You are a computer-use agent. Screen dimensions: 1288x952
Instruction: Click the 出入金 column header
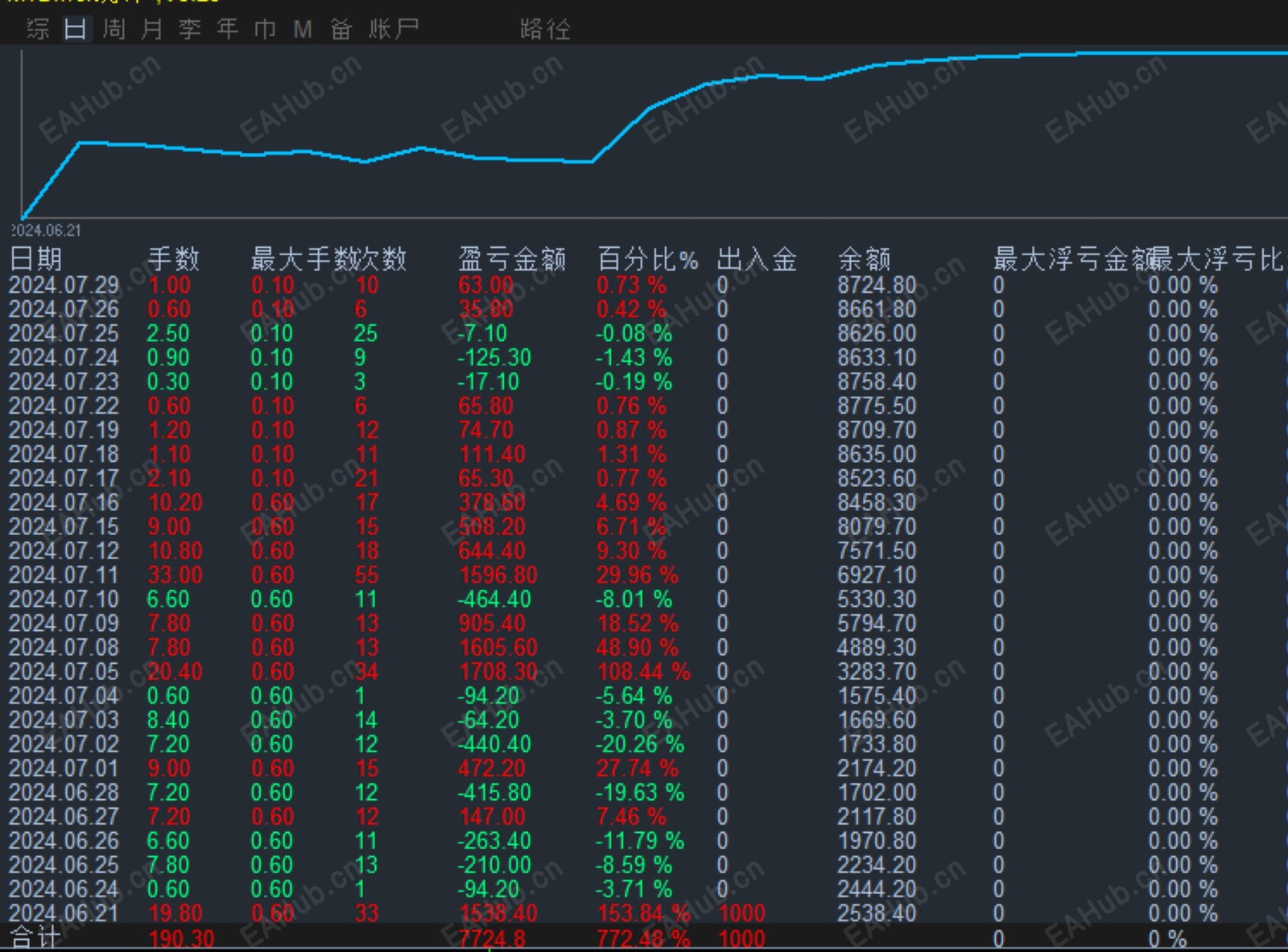coord(757,259)
